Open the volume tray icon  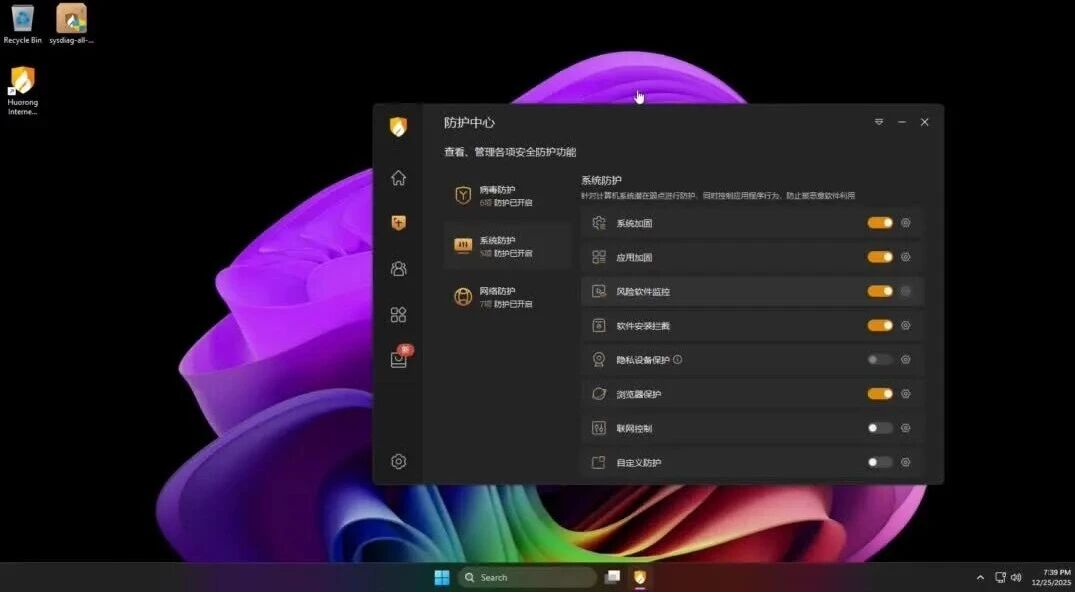[x=1016, y=578]
